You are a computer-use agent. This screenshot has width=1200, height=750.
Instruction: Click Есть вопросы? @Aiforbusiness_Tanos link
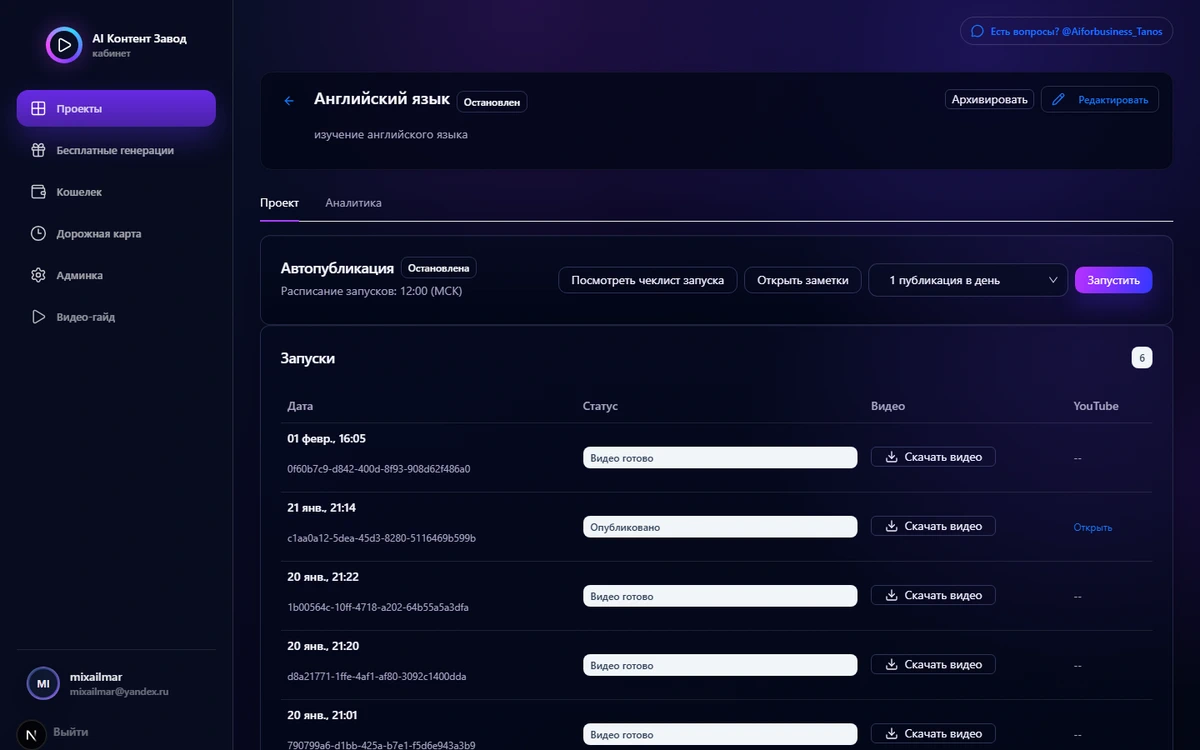(1066, 31)
